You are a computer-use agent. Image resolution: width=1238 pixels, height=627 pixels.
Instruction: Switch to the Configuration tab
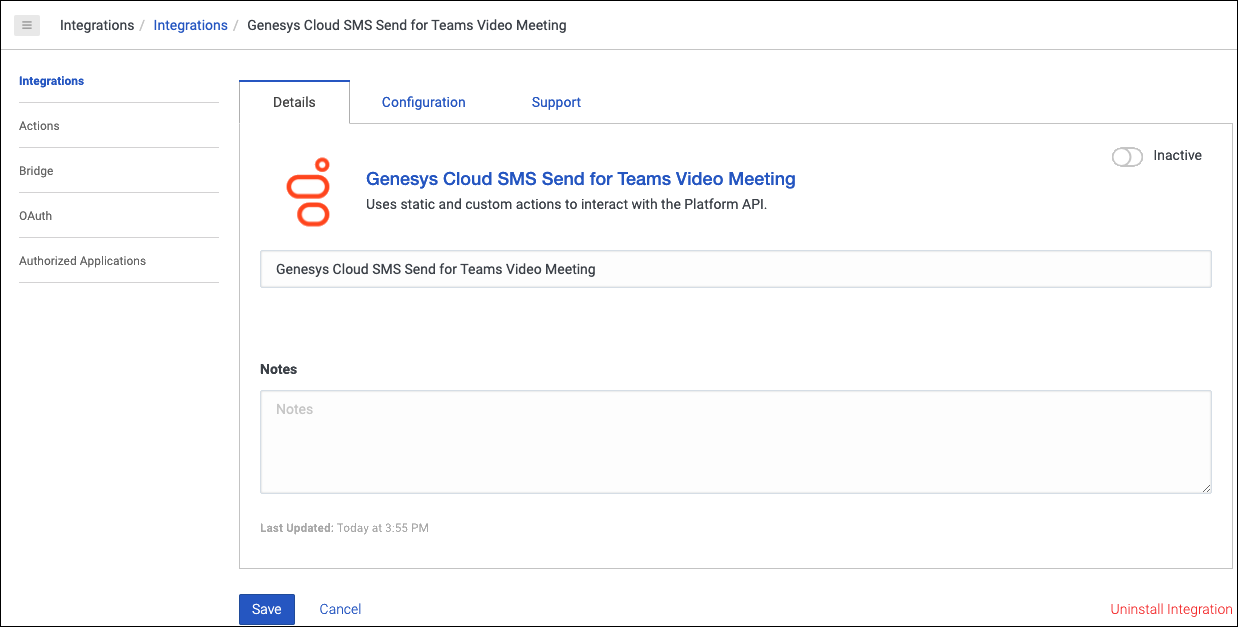tap(423, 102)
